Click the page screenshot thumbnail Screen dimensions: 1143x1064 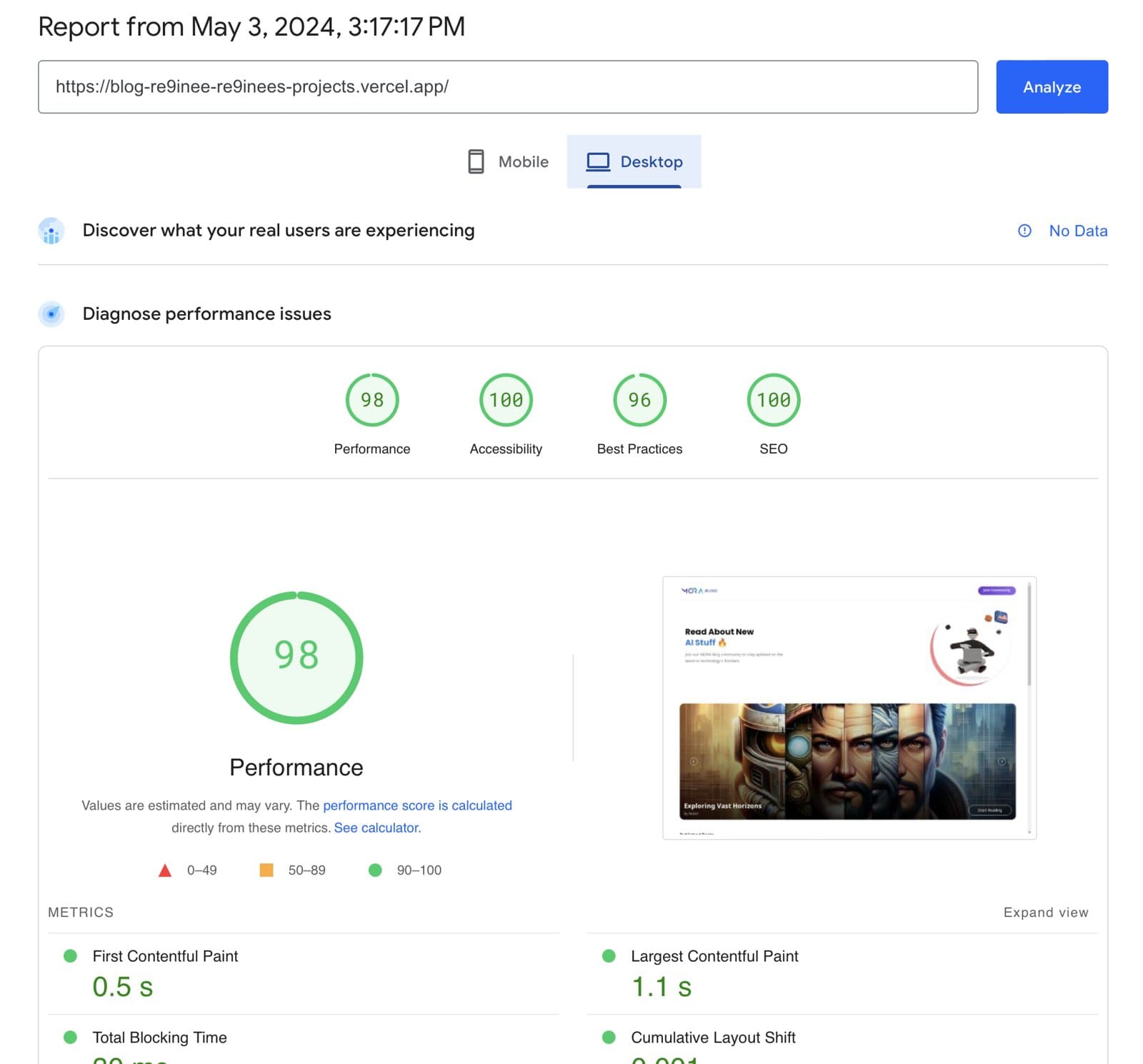[849, 708]
